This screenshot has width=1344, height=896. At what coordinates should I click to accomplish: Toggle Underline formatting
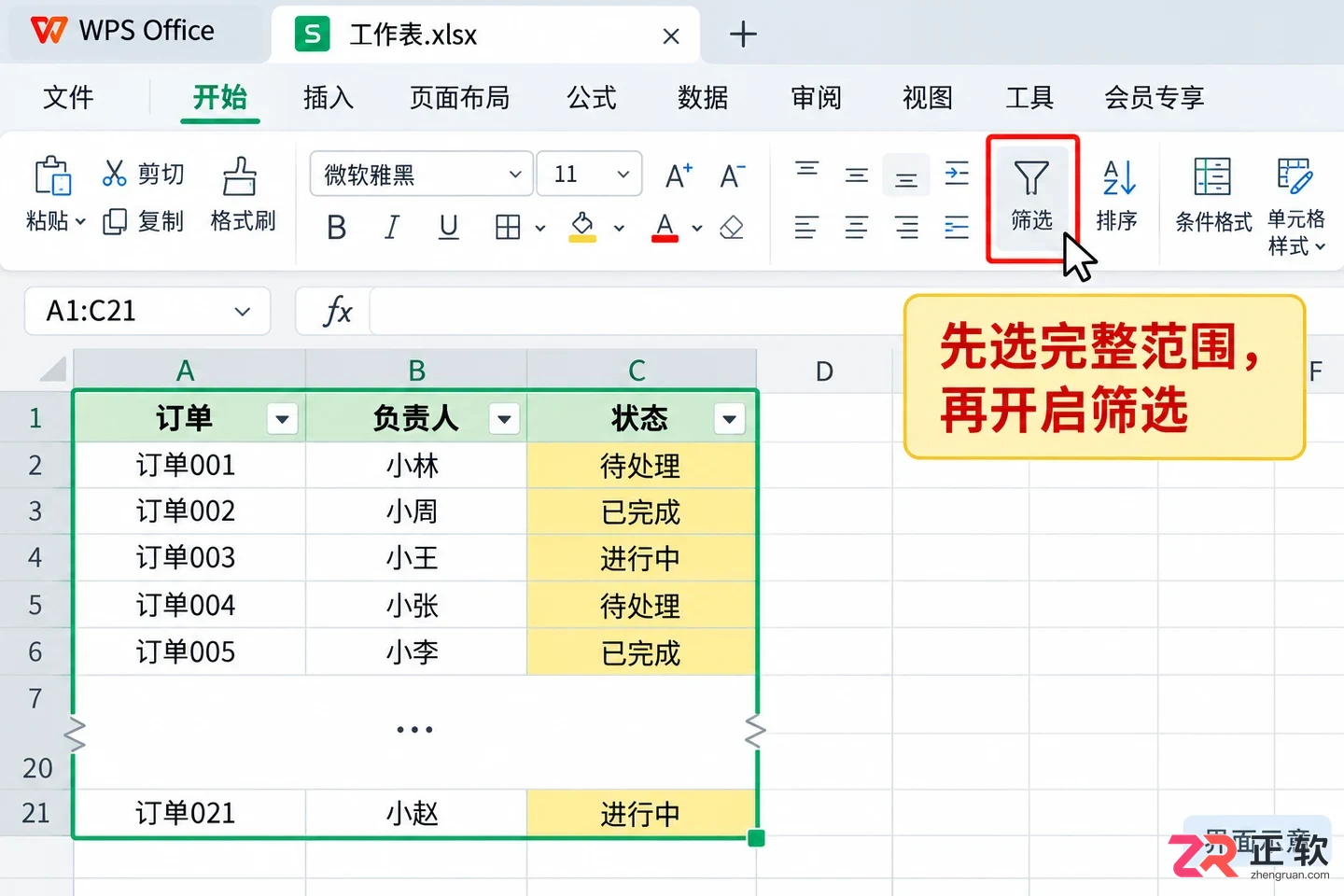click(x=449, y=227)
